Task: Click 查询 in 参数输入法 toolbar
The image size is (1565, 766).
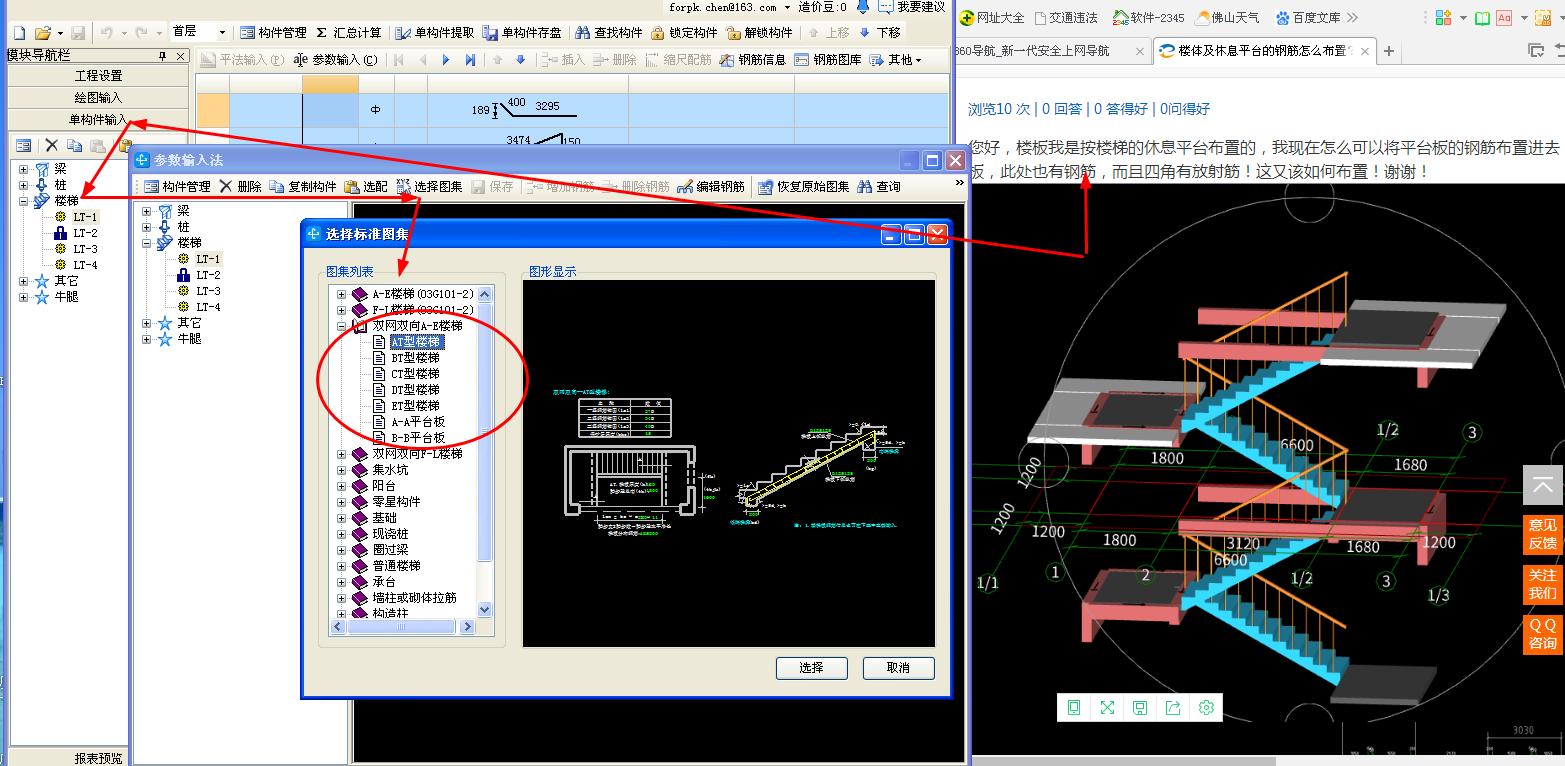Action: [879, 187]
